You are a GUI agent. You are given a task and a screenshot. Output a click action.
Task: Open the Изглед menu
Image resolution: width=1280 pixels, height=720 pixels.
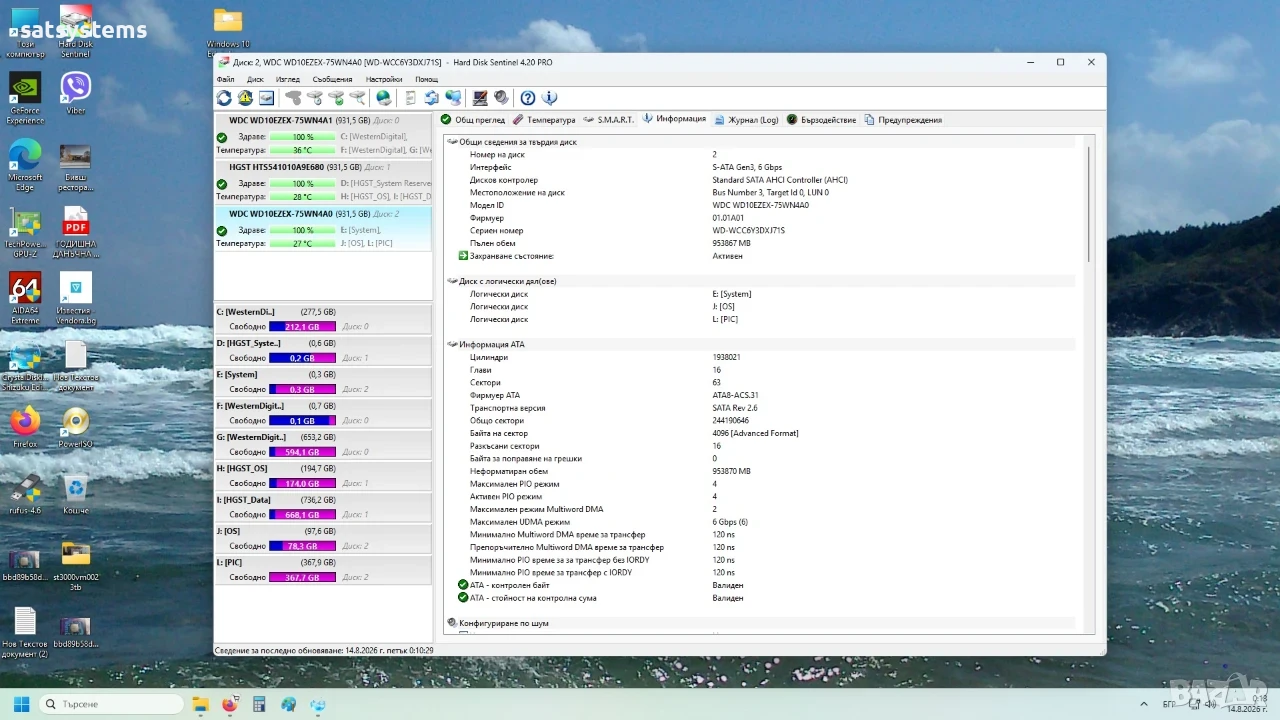coord(288,79)
